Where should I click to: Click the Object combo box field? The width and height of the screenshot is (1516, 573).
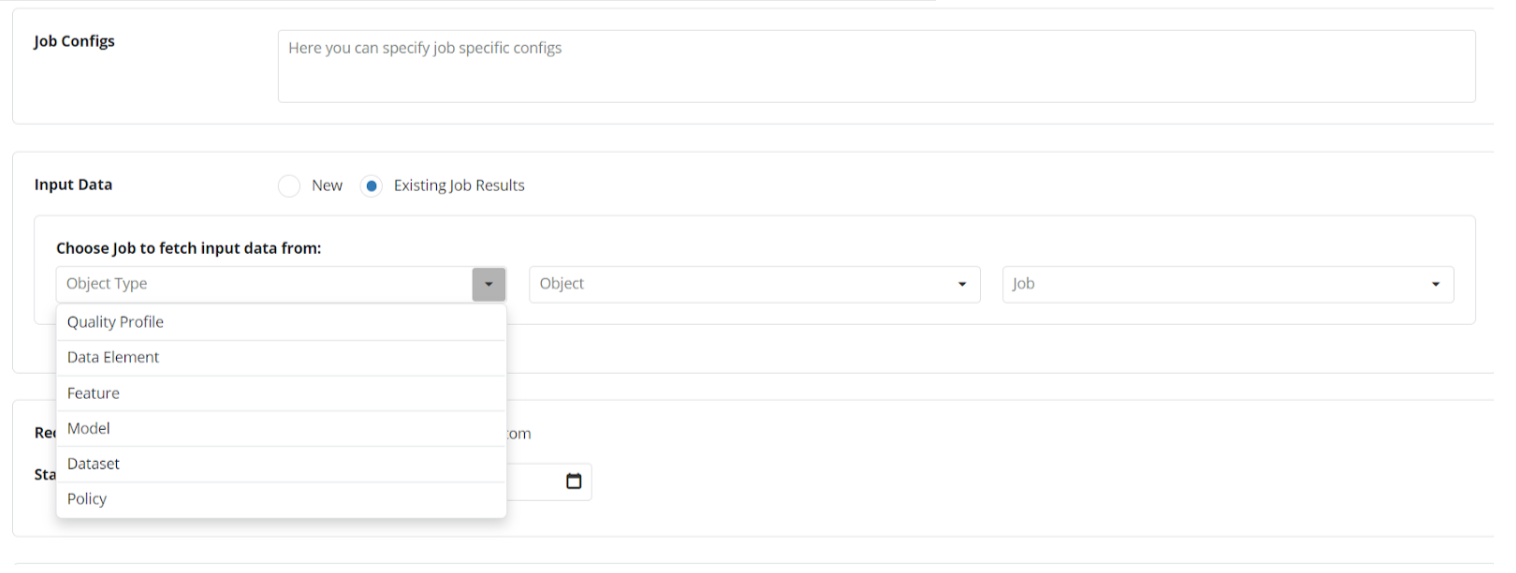pos(740,284)
